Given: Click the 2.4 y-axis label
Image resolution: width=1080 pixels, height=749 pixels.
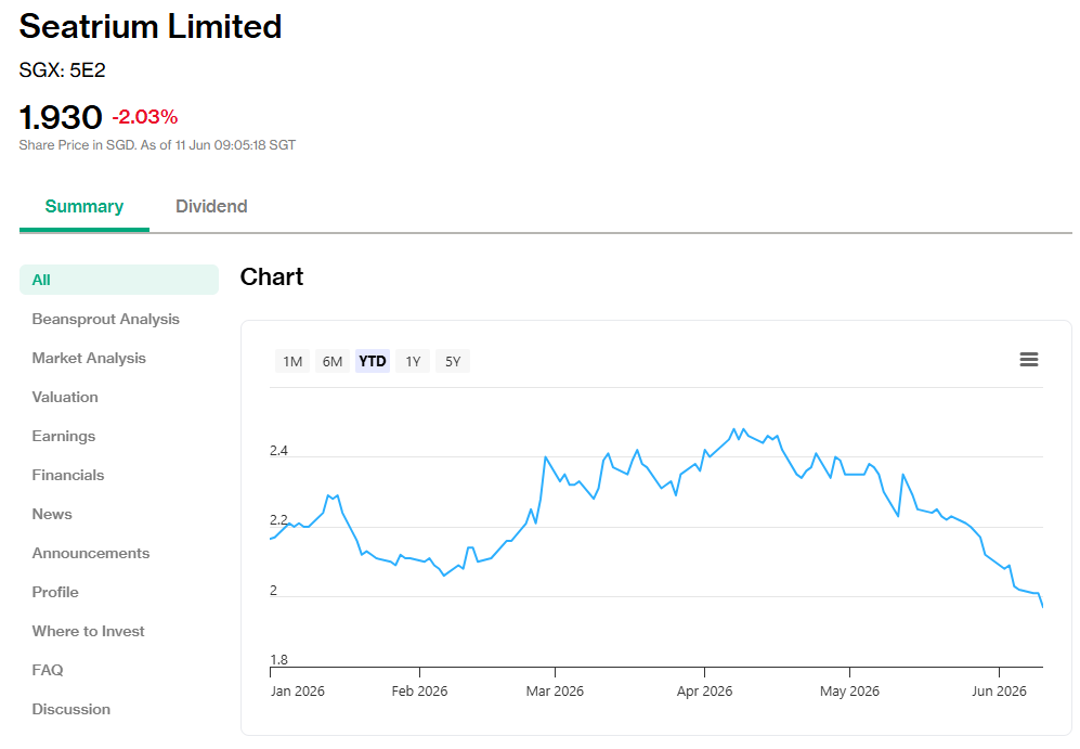Looking at the screenshot, I should click(x=278, y=451).
